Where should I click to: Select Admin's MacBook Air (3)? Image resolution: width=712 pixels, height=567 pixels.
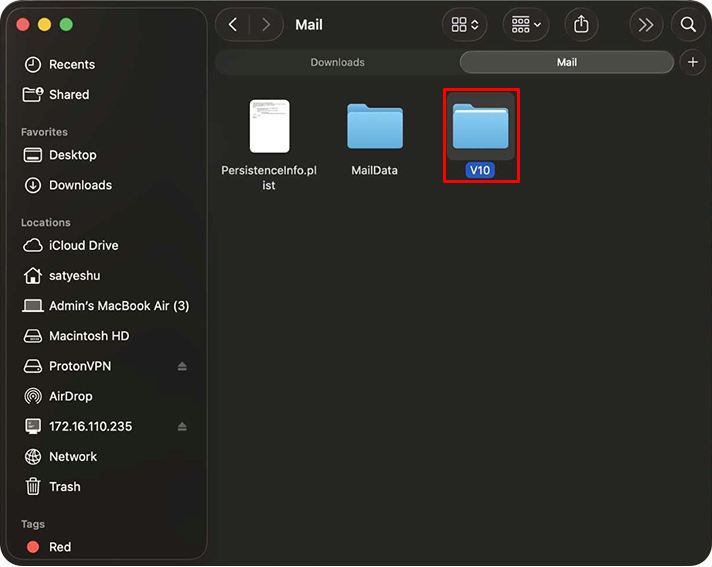(x=106, y=306)
